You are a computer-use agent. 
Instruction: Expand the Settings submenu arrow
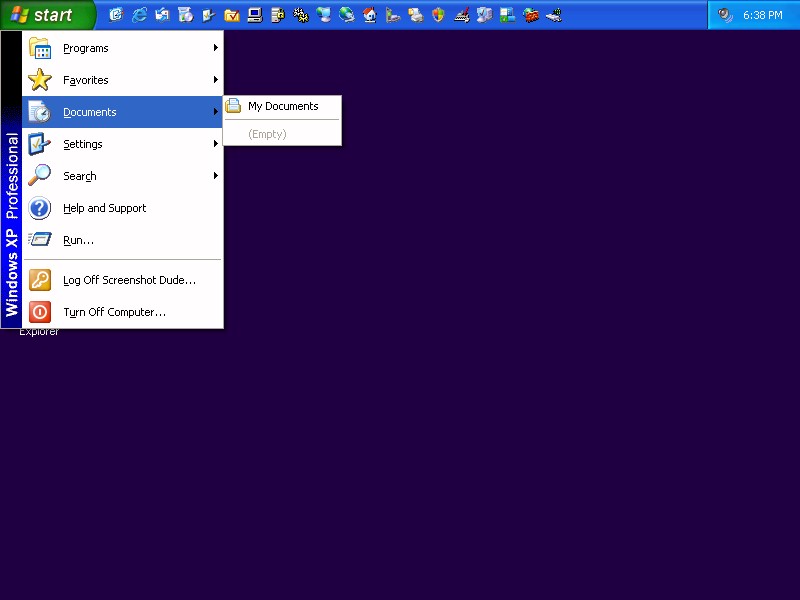(x=215, y=144)
